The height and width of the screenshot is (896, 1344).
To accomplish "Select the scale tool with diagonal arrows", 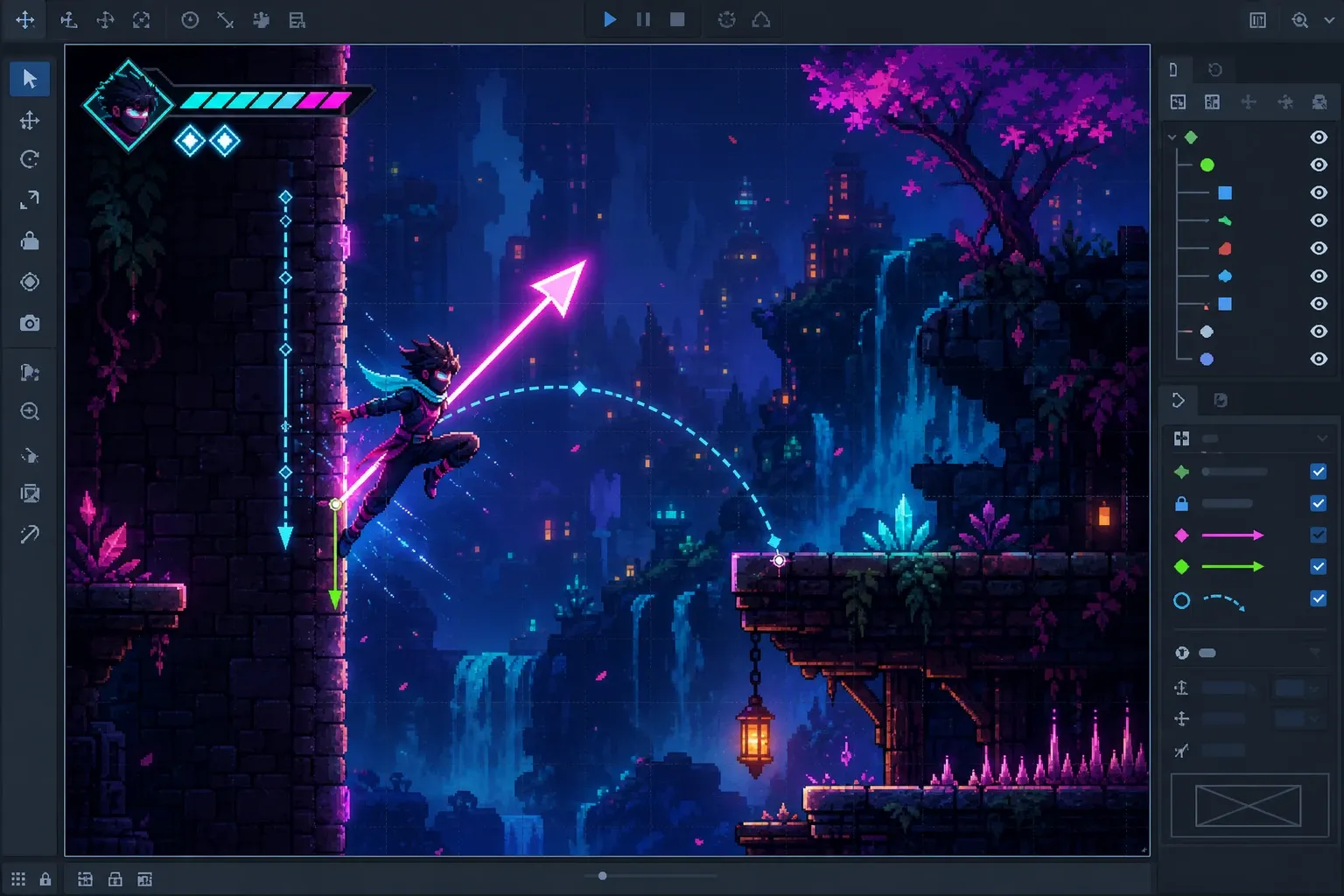I will click(30, 199).
